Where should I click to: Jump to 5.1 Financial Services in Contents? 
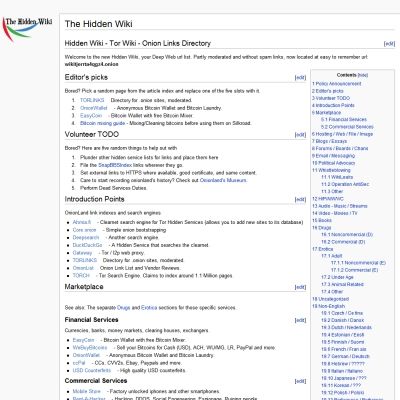point(344,120)
